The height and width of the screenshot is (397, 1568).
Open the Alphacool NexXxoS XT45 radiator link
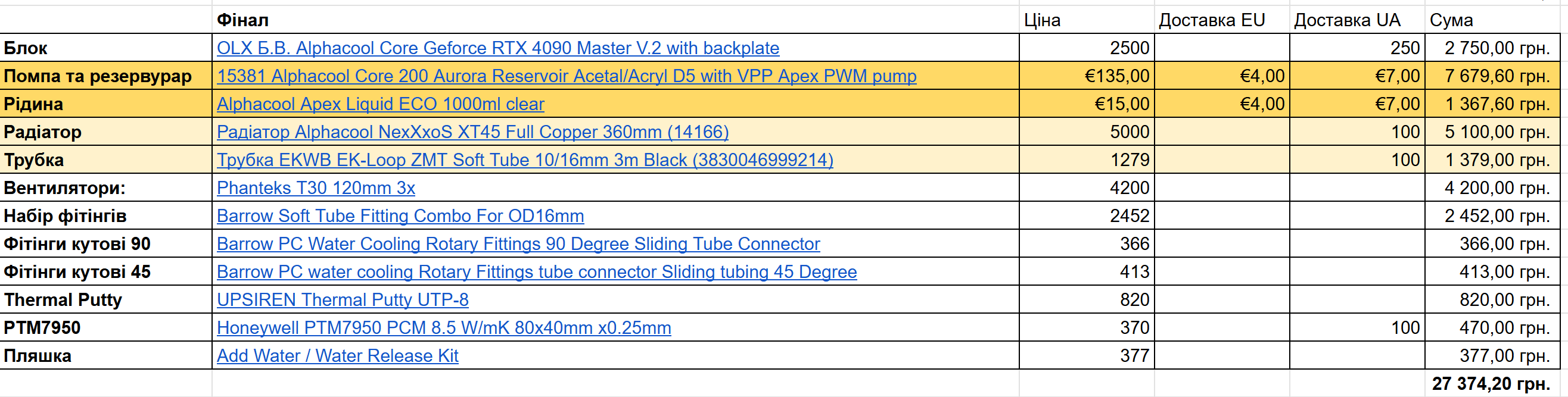pos(473,132)
